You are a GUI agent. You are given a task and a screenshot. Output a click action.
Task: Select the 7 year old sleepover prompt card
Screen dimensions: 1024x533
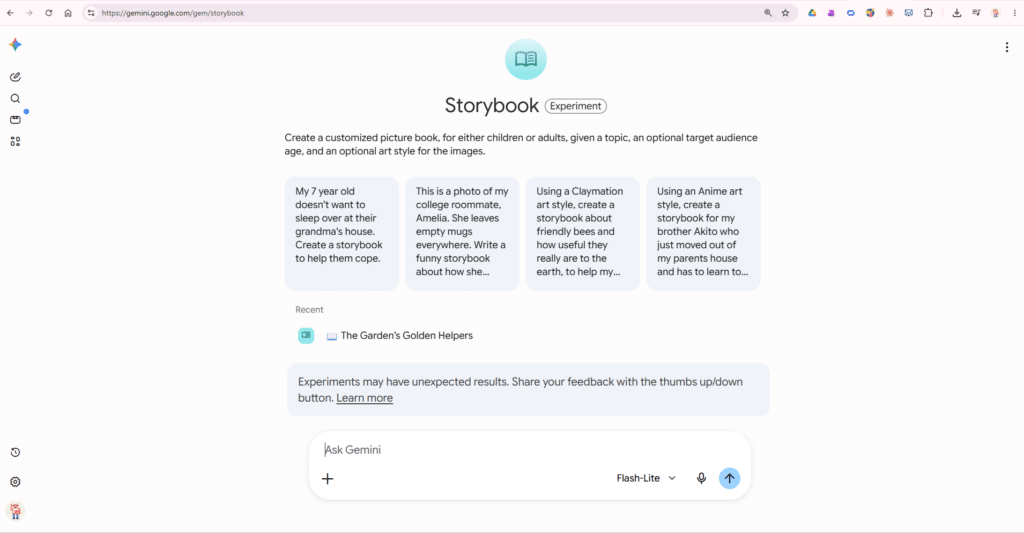342,233
